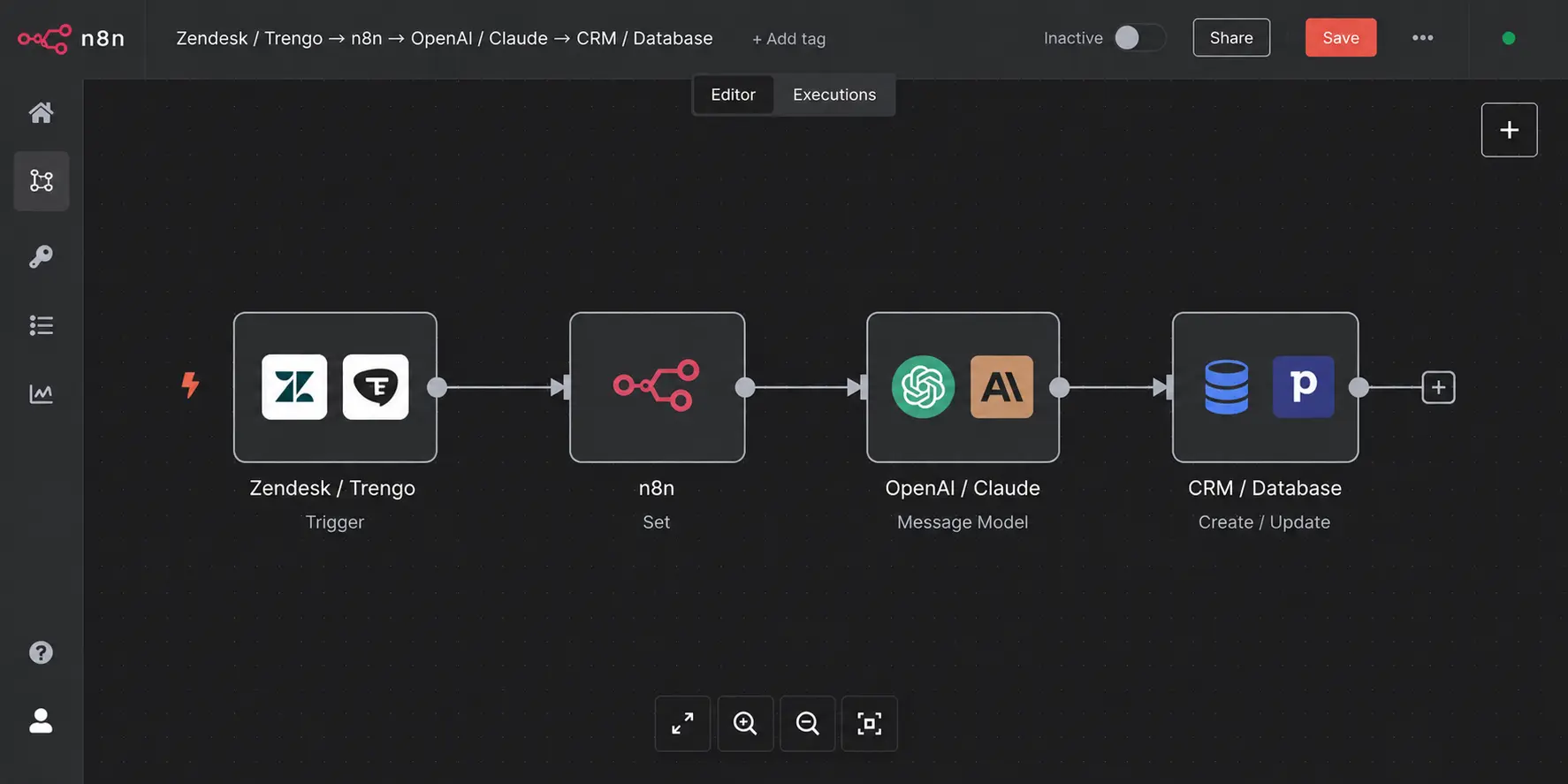
Task: Open the Home sidebar icon
Action: [x=41, y=112]
